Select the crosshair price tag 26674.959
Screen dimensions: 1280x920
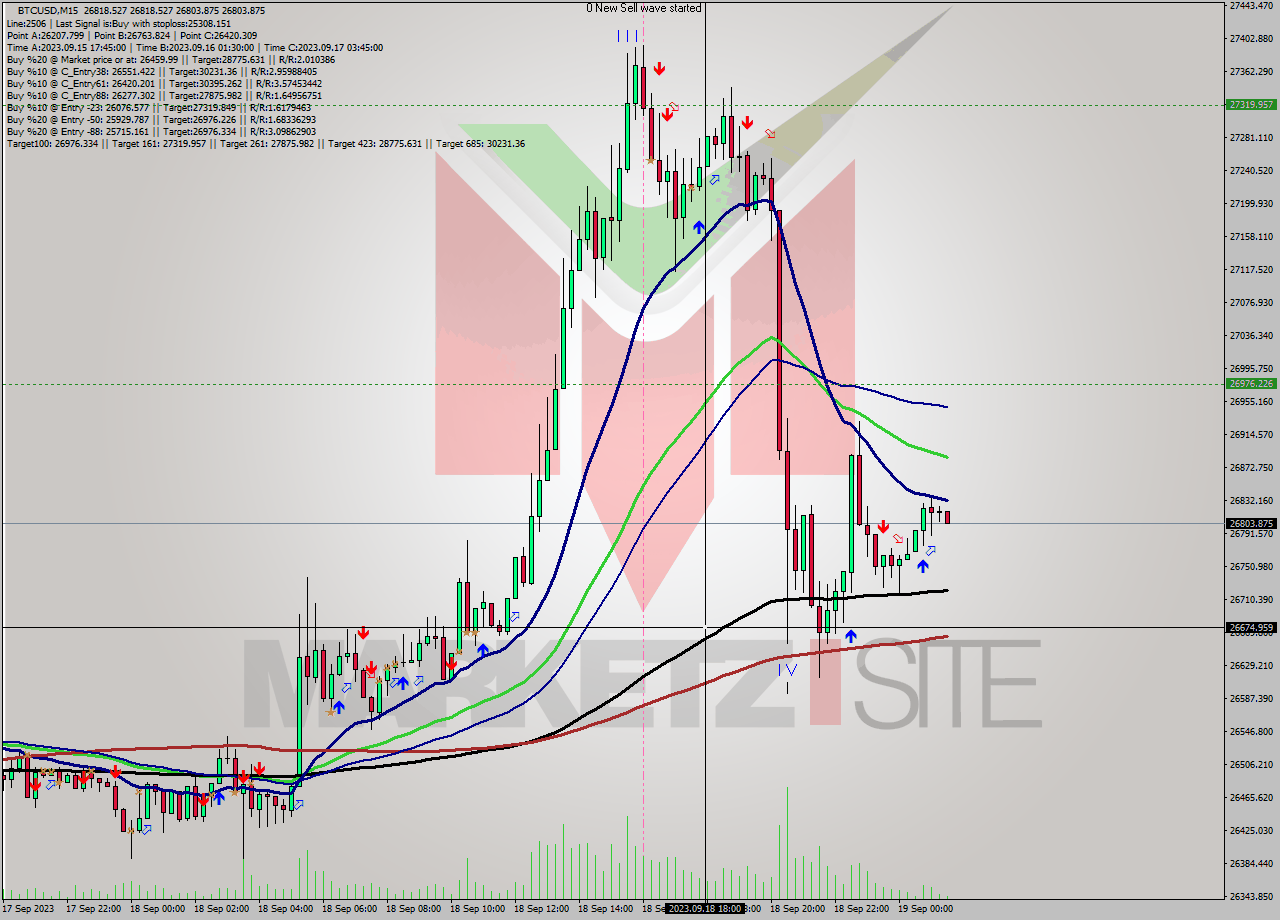[x=1251, y=627]
